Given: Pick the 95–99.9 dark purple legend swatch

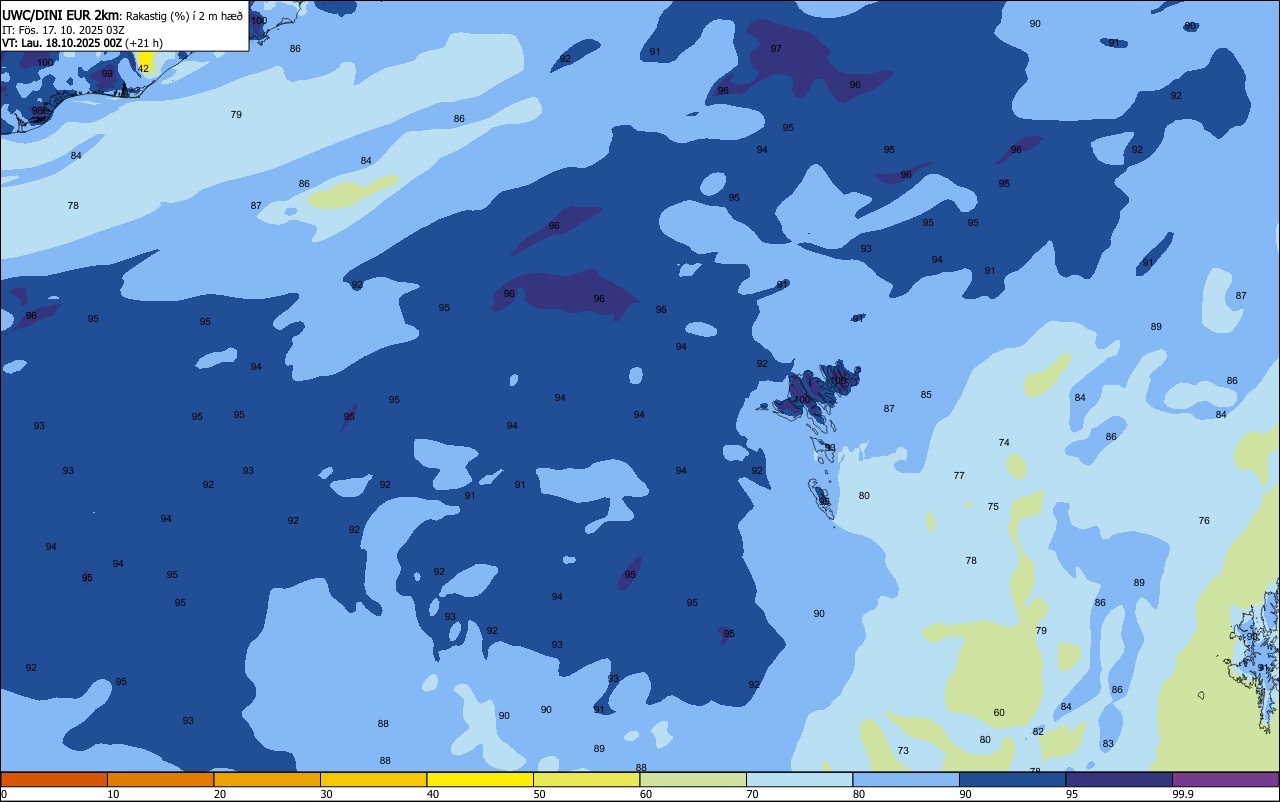Looking at the screenshot, I should click(1119, 779).
